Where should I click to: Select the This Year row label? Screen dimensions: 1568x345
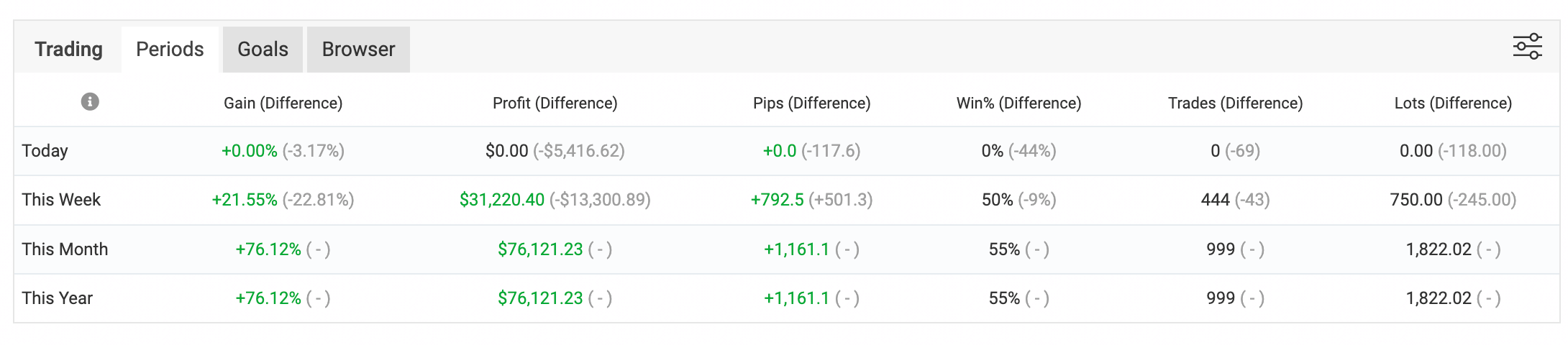pos(58,298)
